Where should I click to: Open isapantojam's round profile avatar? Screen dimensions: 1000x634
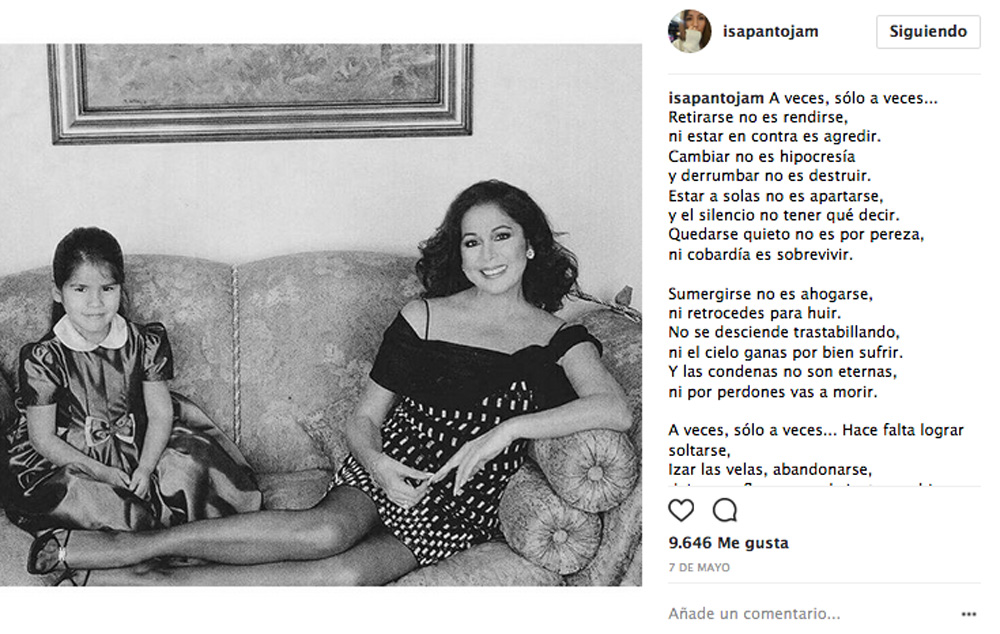[x=689, y=31]
